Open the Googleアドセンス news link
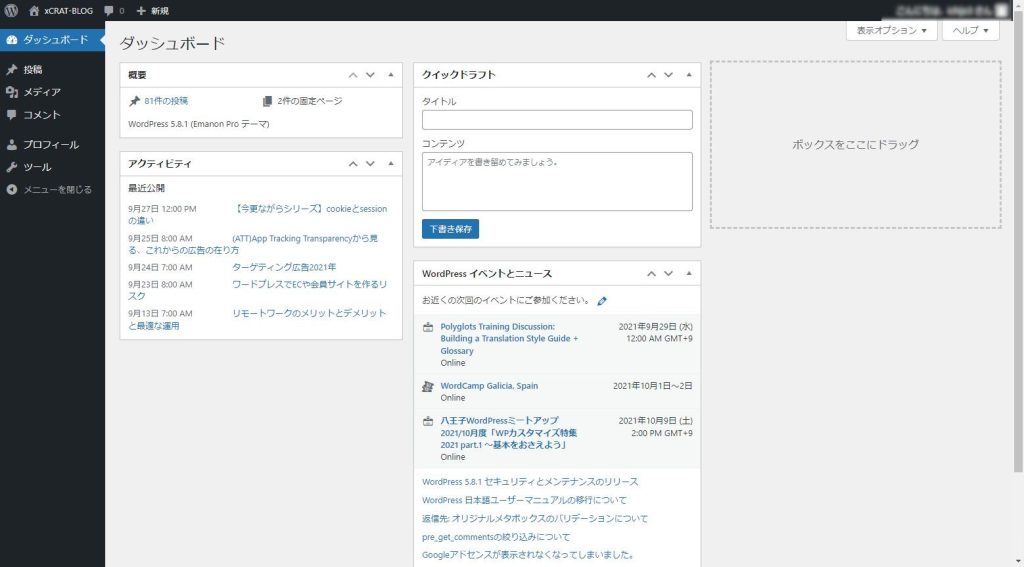This screenshot has height=567, width=1024. pyautogui.click(x=528, y=555)
